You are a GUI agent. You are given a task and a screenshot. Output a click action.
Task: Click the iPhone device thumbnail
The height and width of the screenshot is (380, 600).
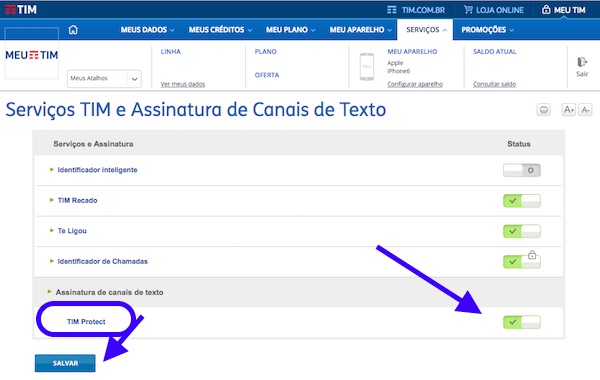367,67
